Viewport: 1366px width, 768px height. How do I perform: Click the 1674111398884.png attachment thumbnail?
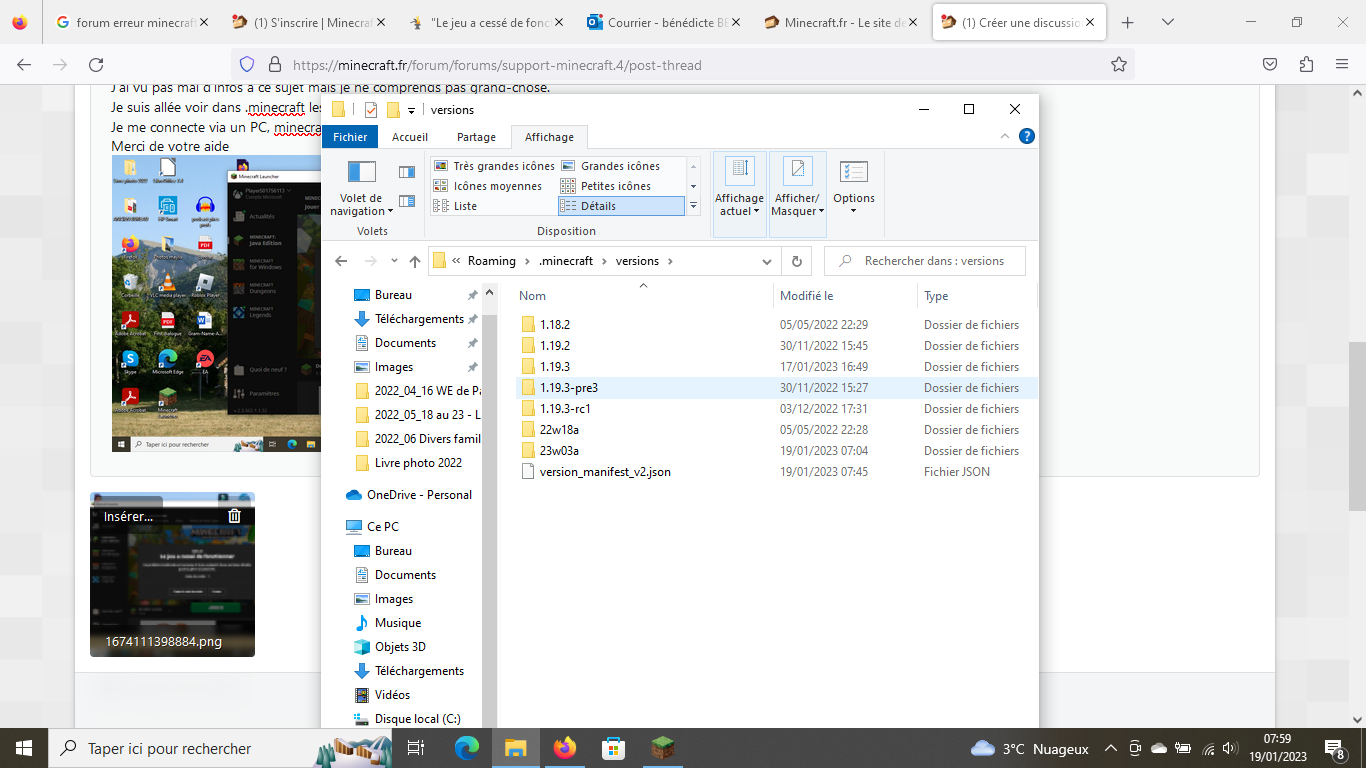pyautogui.click(x=172, y=575)
